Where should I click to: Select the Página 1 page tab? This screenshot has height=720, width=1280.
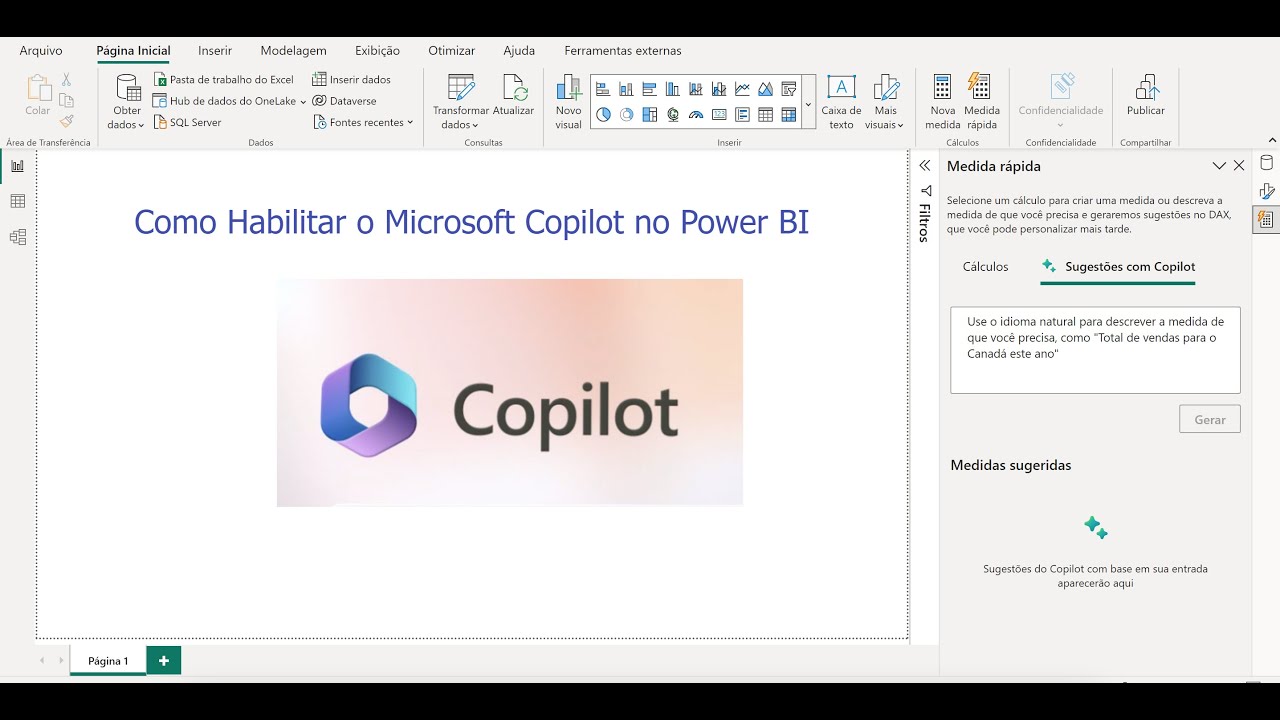[x=108, y=661]
